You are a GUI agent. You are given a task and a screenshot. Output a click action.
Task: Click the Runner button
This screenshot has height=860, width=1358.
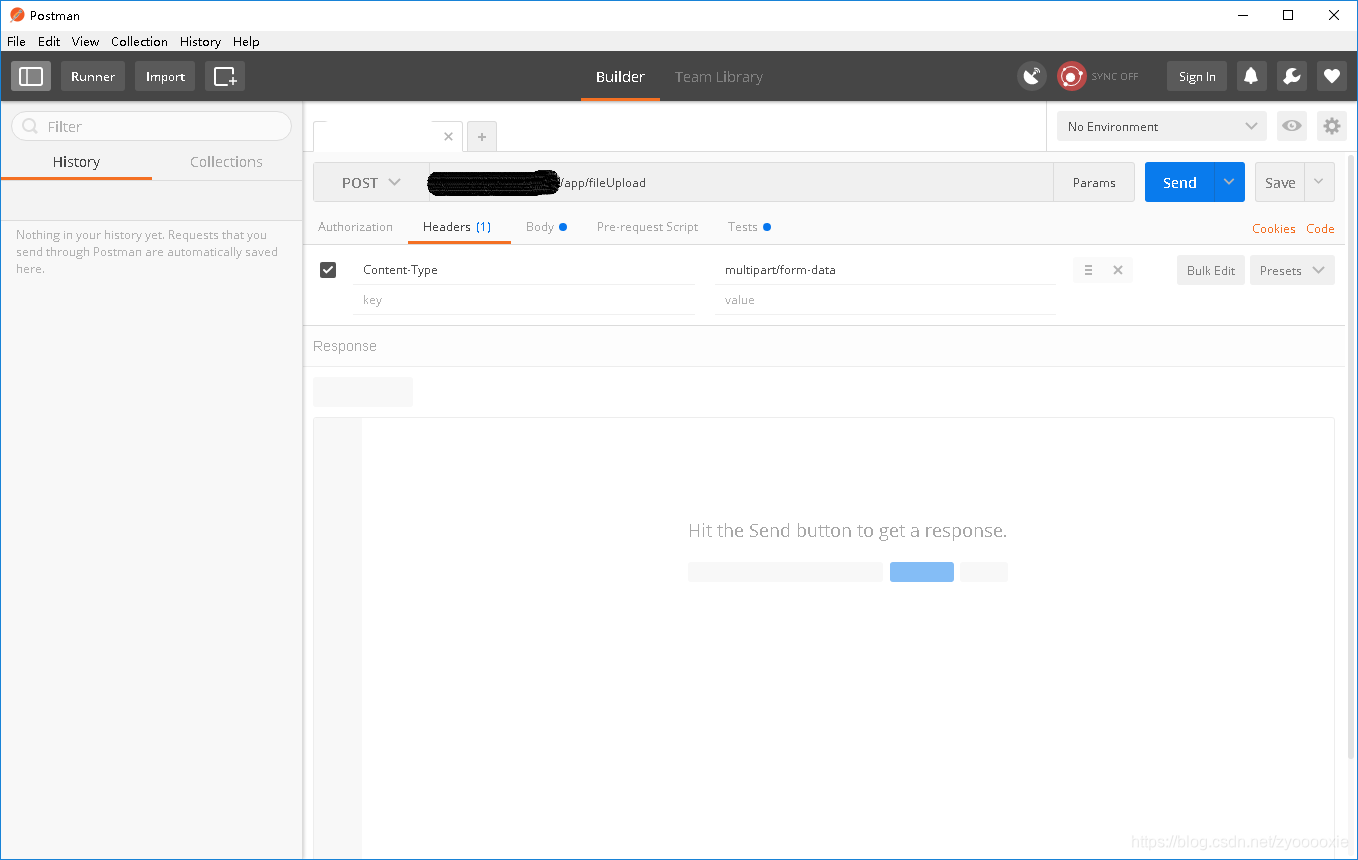[93, 76]
